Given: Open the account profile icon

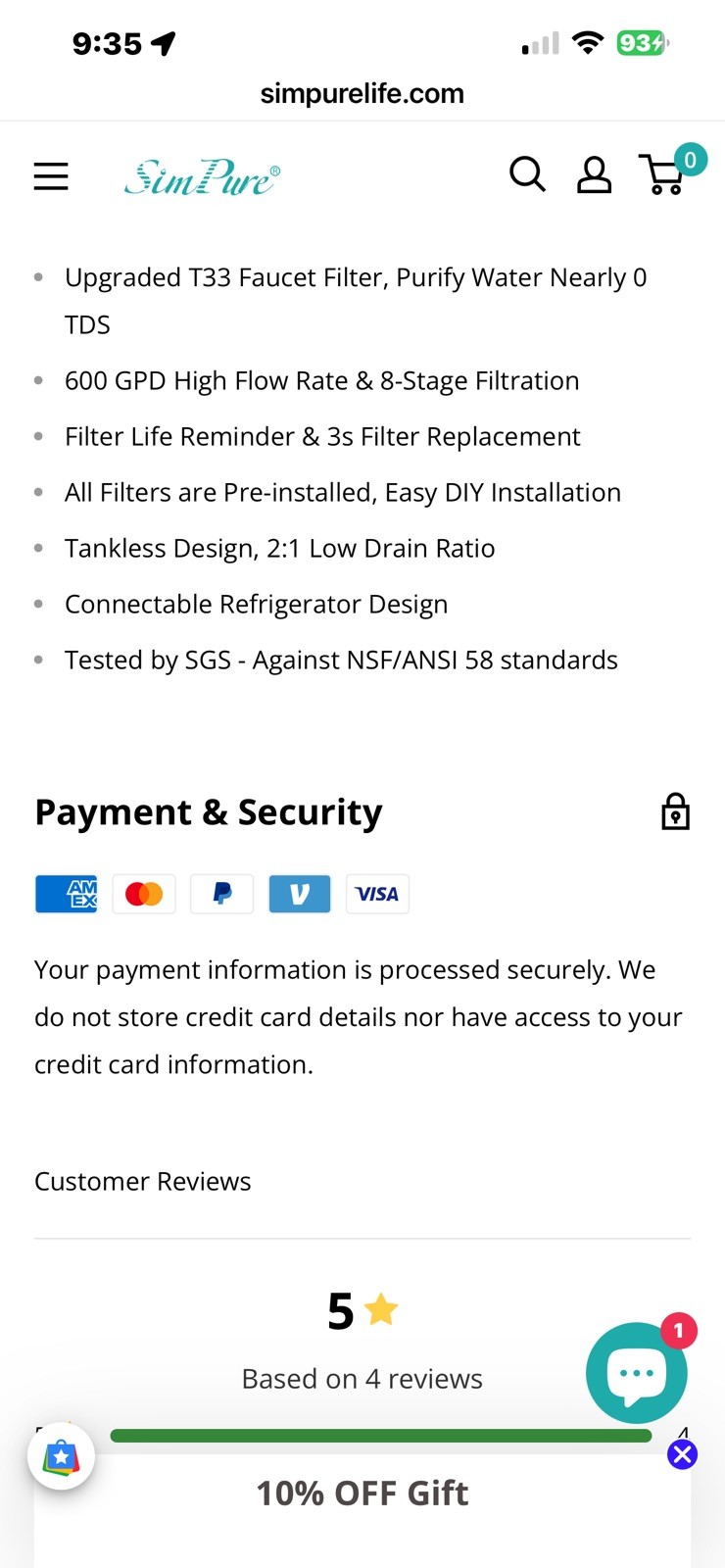Looking at the screenshot, I should coord(594,175).
